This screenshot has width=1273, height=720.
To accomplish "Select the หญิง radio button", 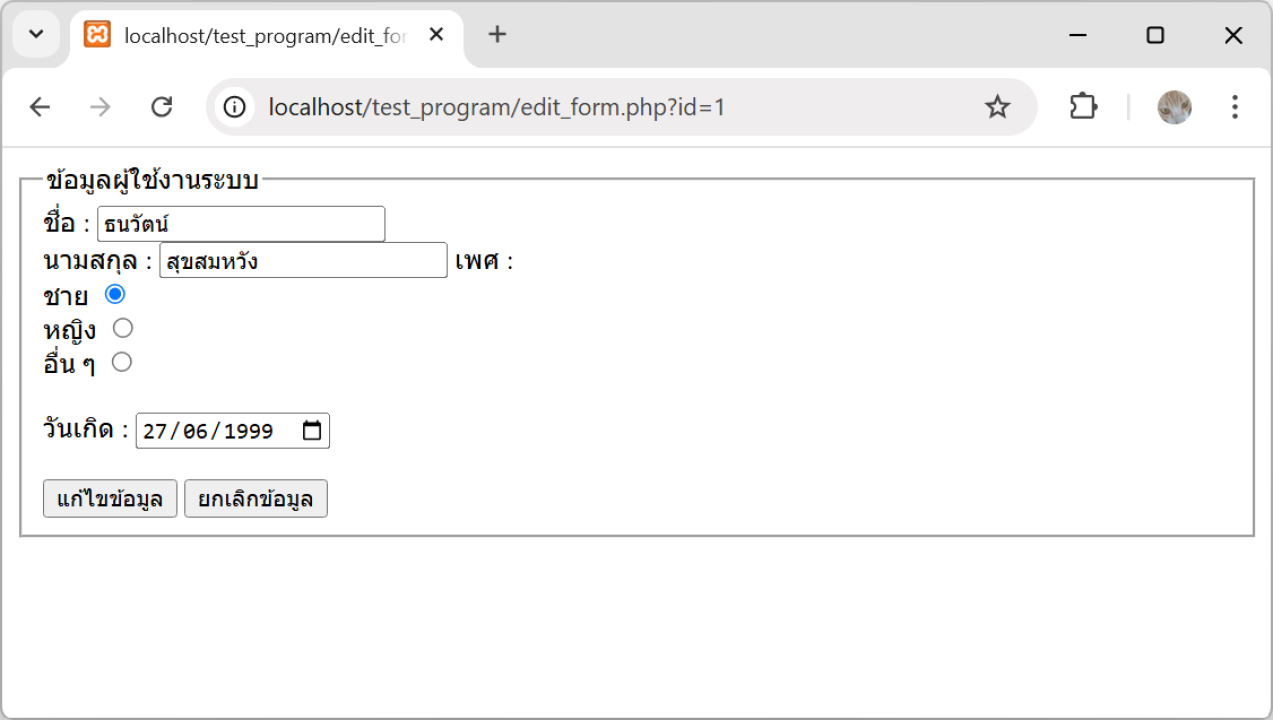I will [122, 328].
